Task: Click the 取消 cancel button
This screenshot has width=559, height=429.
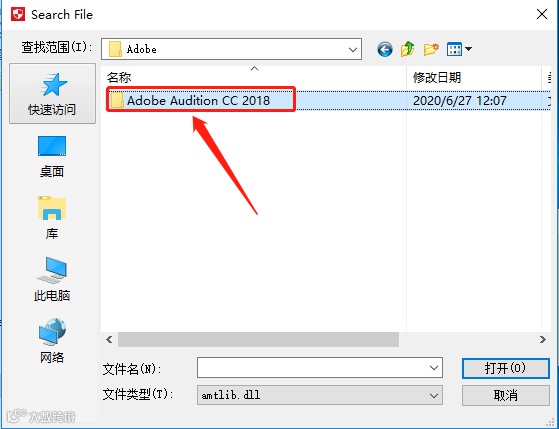Action: coord(506,395)
